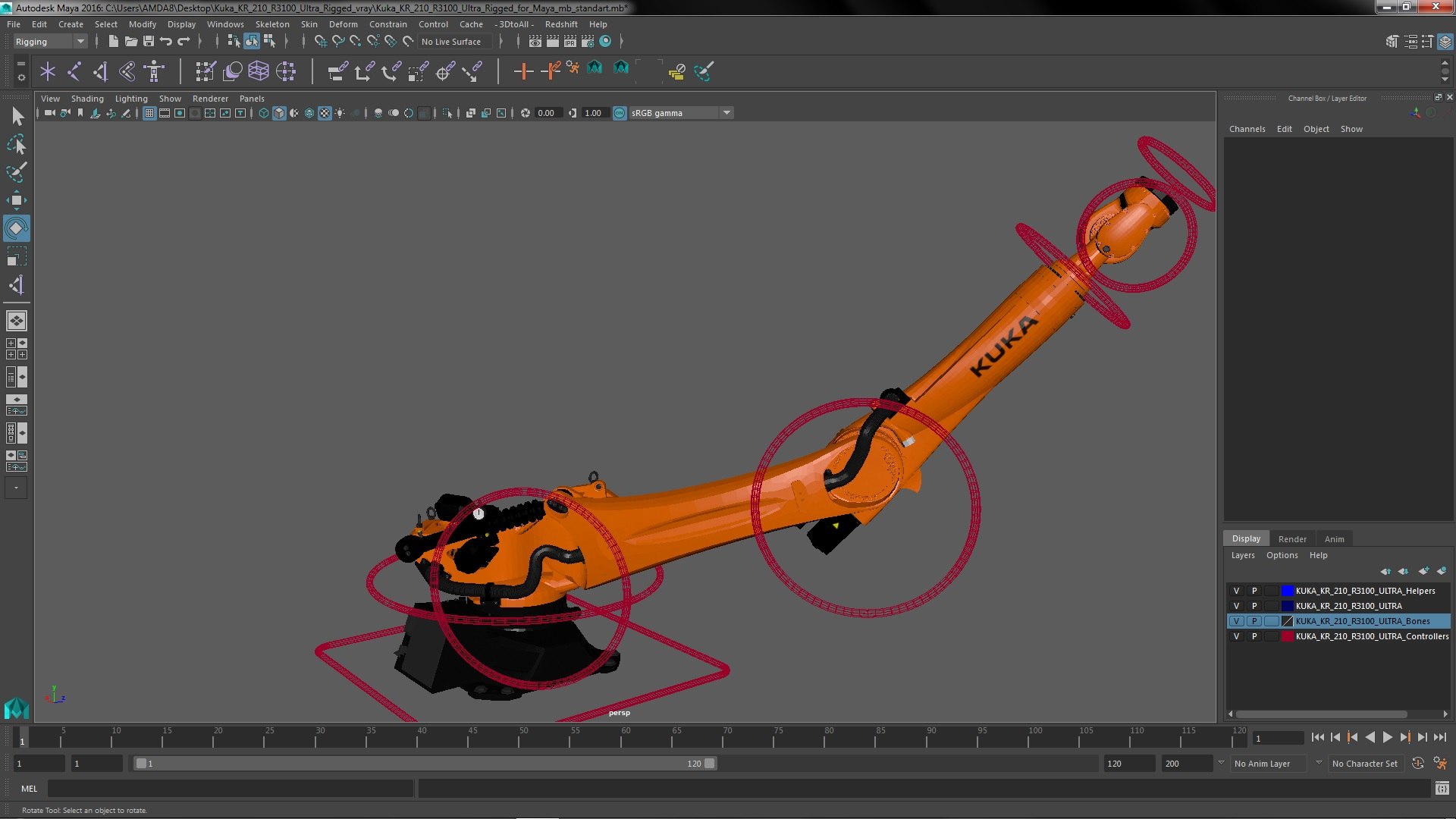The width and height of the screenshot is (1456, 819).
Task: Click the orange plus locator shelf icon
Action: pos(522,71)
